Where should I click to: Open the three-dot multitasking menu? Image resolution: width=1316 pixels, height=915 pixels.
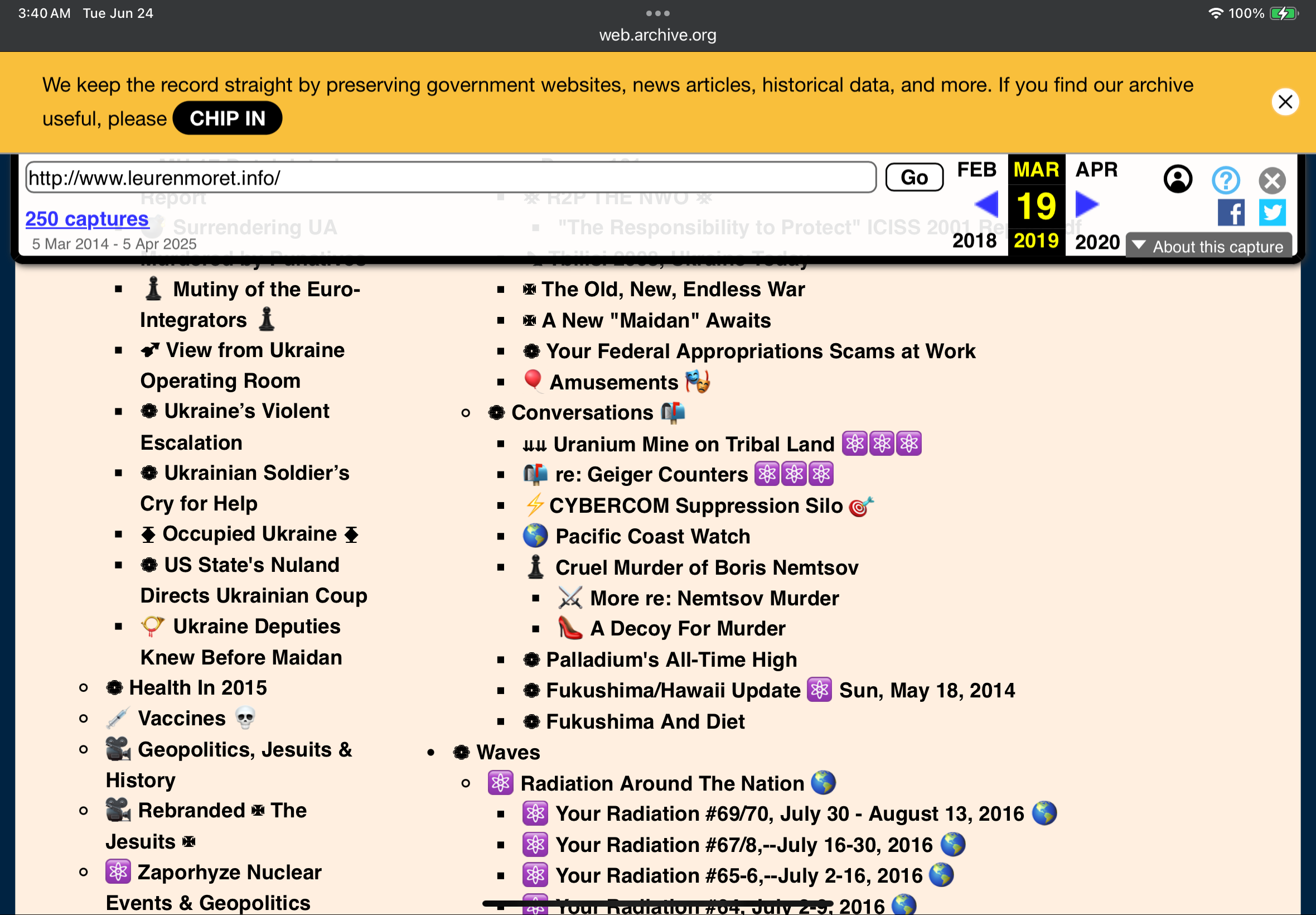[x=657, y=13]
